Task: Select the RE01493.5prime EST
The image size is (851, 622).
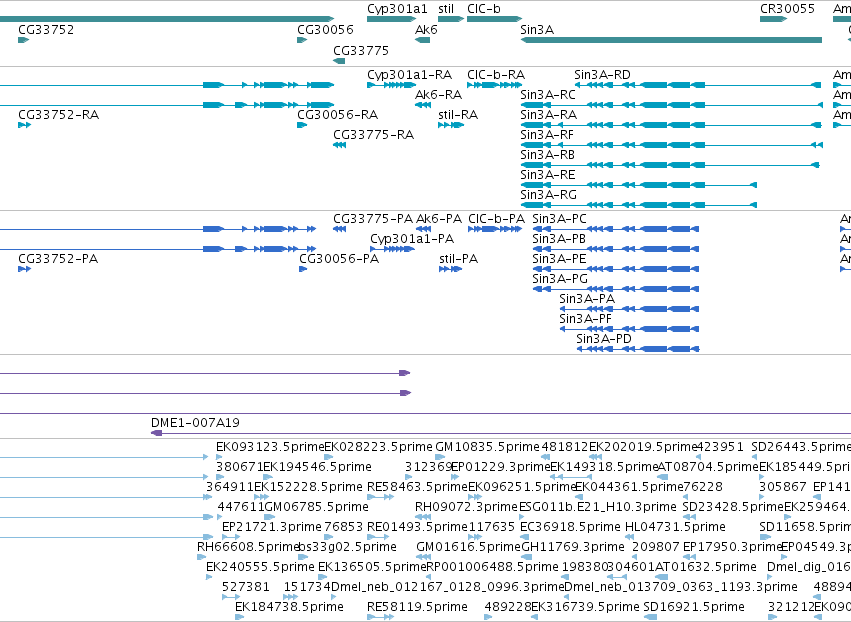Action: tap(378, 537)
